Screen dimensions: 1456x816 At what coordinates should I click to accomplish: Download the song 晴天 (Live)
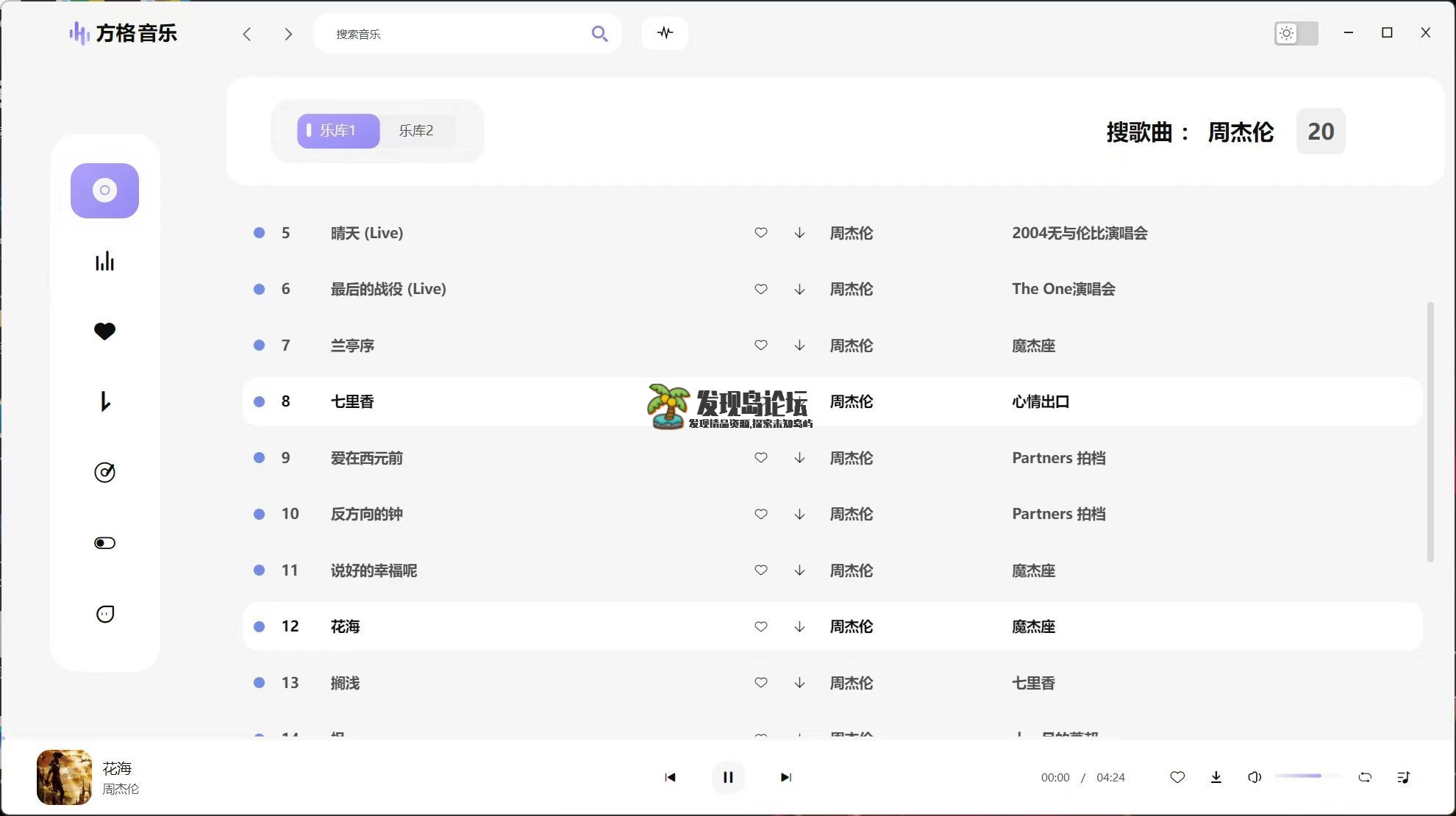pyautogui.click(x=799, y=233)
